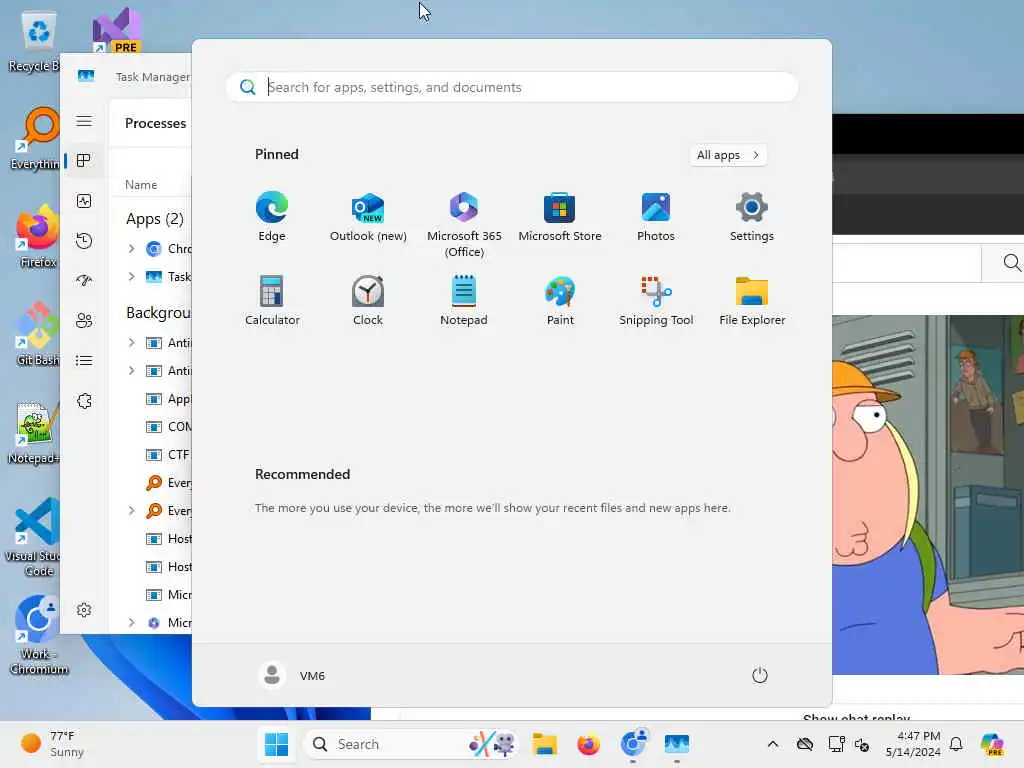Launch the Calculator app
This screenshot has height=768, width=1024.
tap(272, 300)
